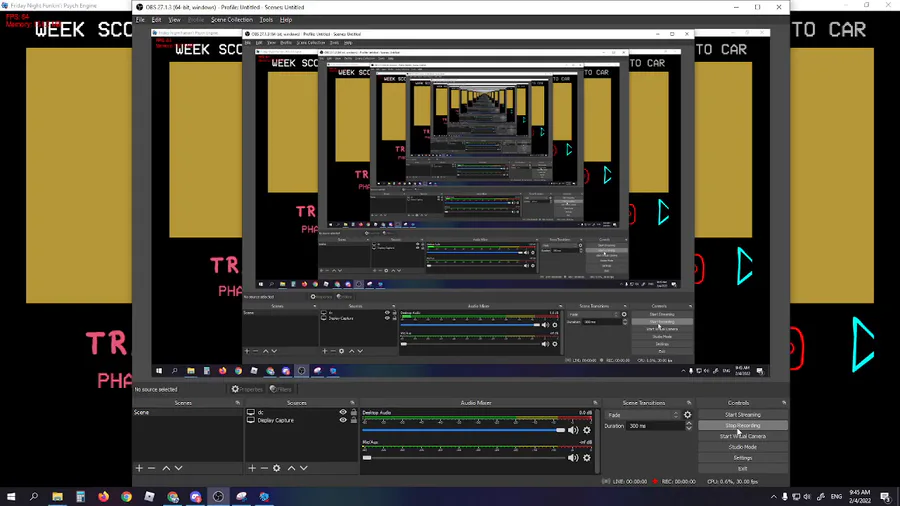The height and width of the screenshot is (506, 900).
Task: Open the Fade transition dropdown
Action: (642, 415)
